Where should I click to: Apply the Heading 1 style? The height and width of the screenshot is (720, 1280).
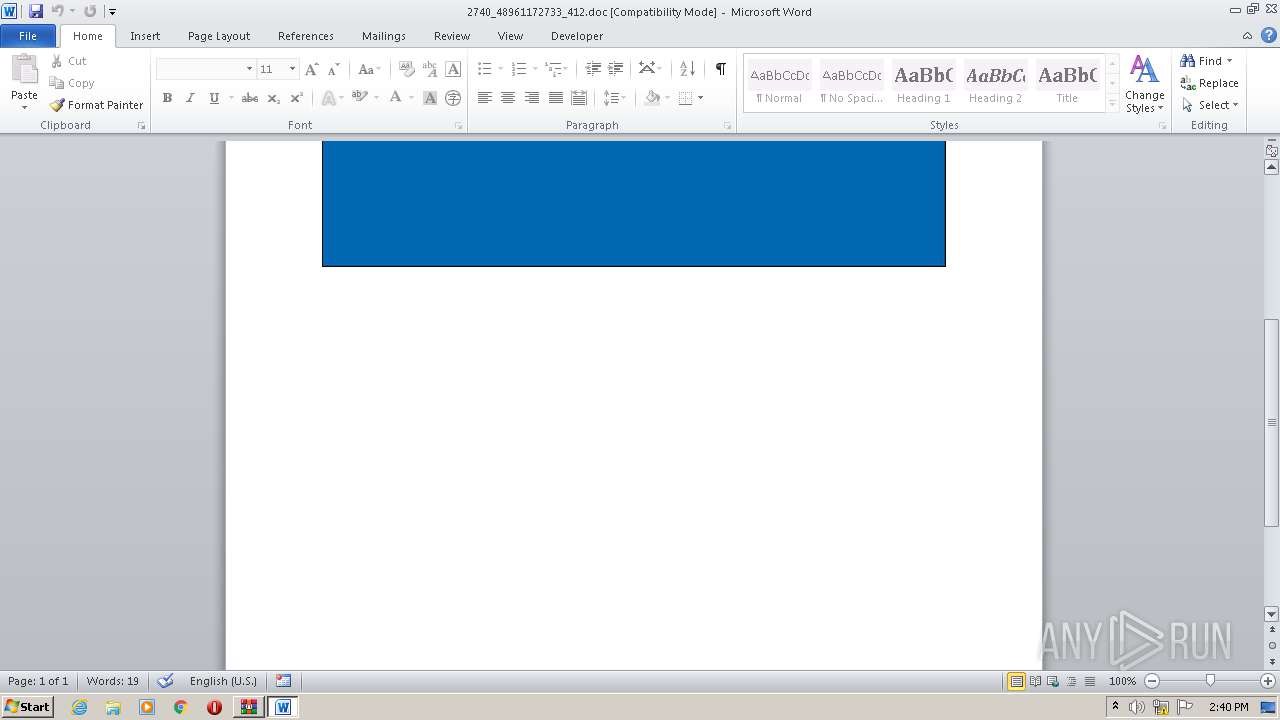click(x=923, y=84)
